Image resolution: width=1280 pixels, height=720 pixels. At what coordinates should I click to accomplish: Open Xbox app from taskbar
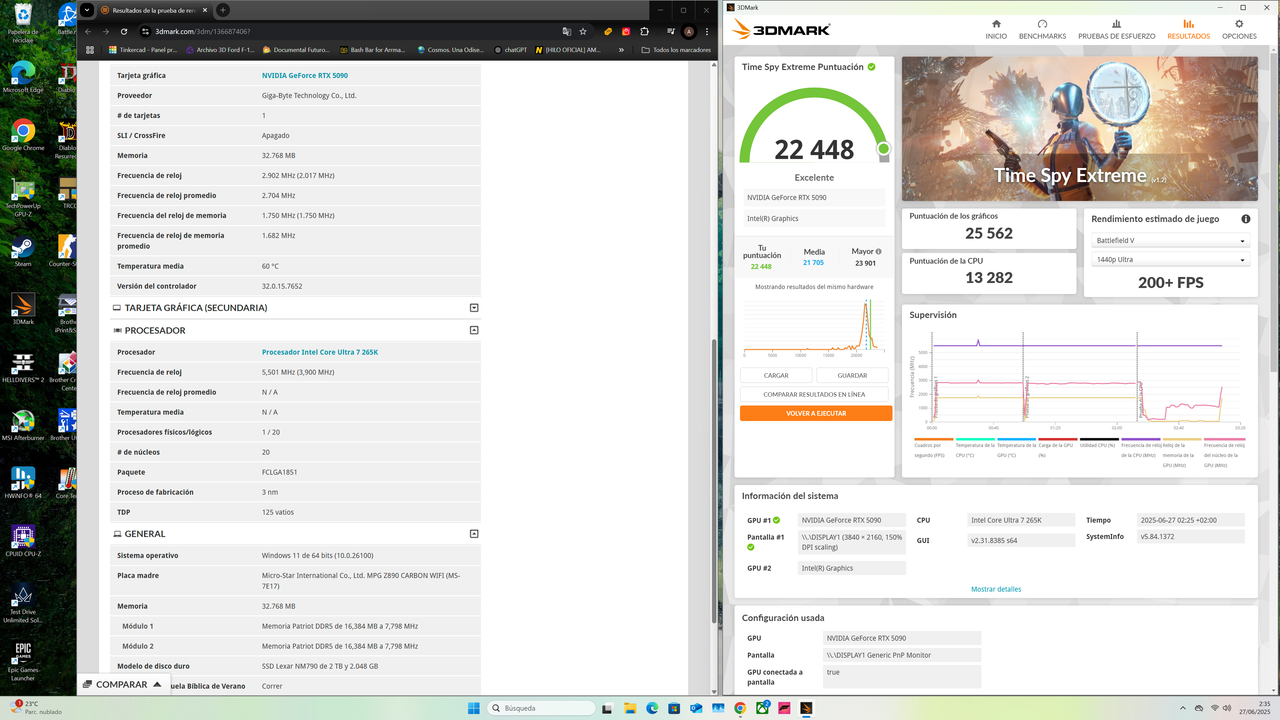pos(762,708)
